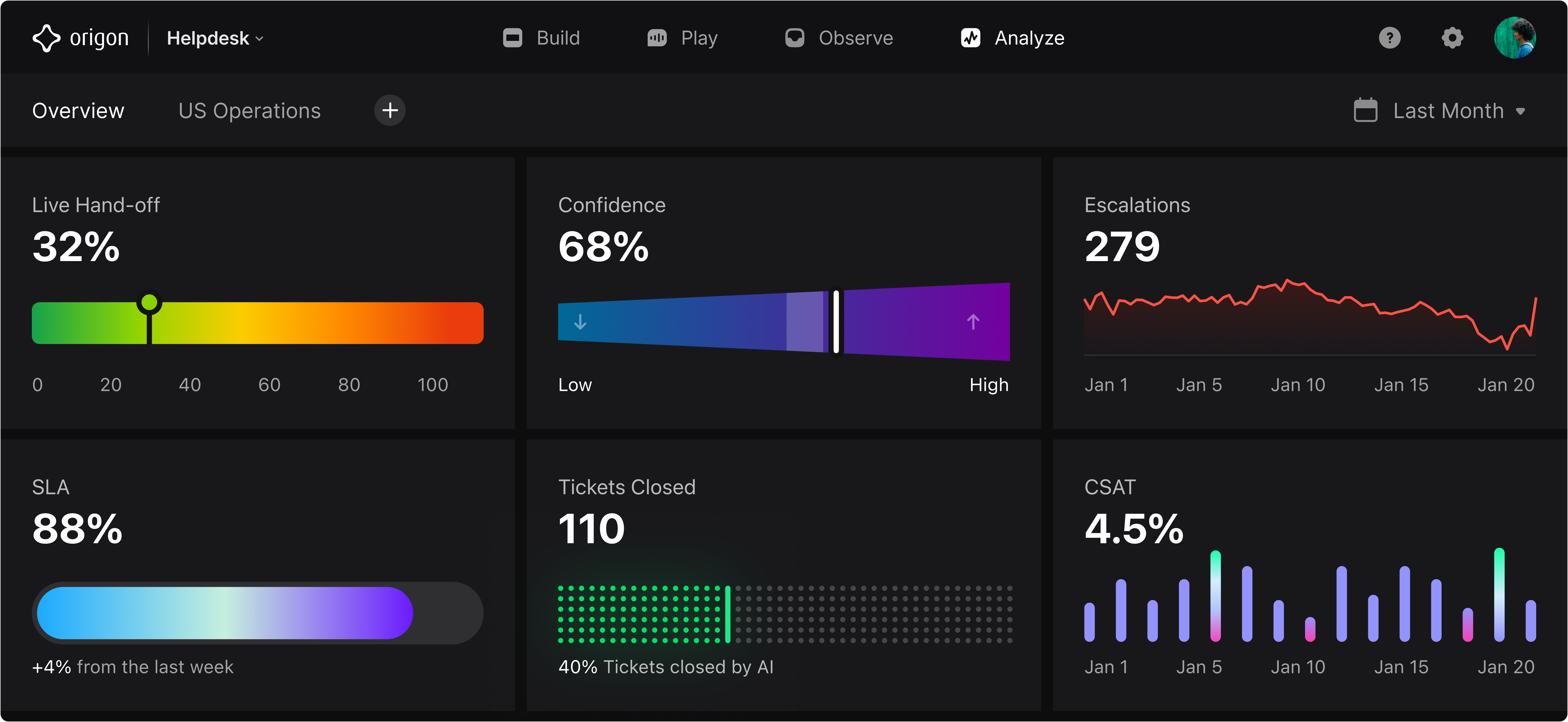Click the CSAT 4.5% value
1568x722 pixels.
[1134, 529]
